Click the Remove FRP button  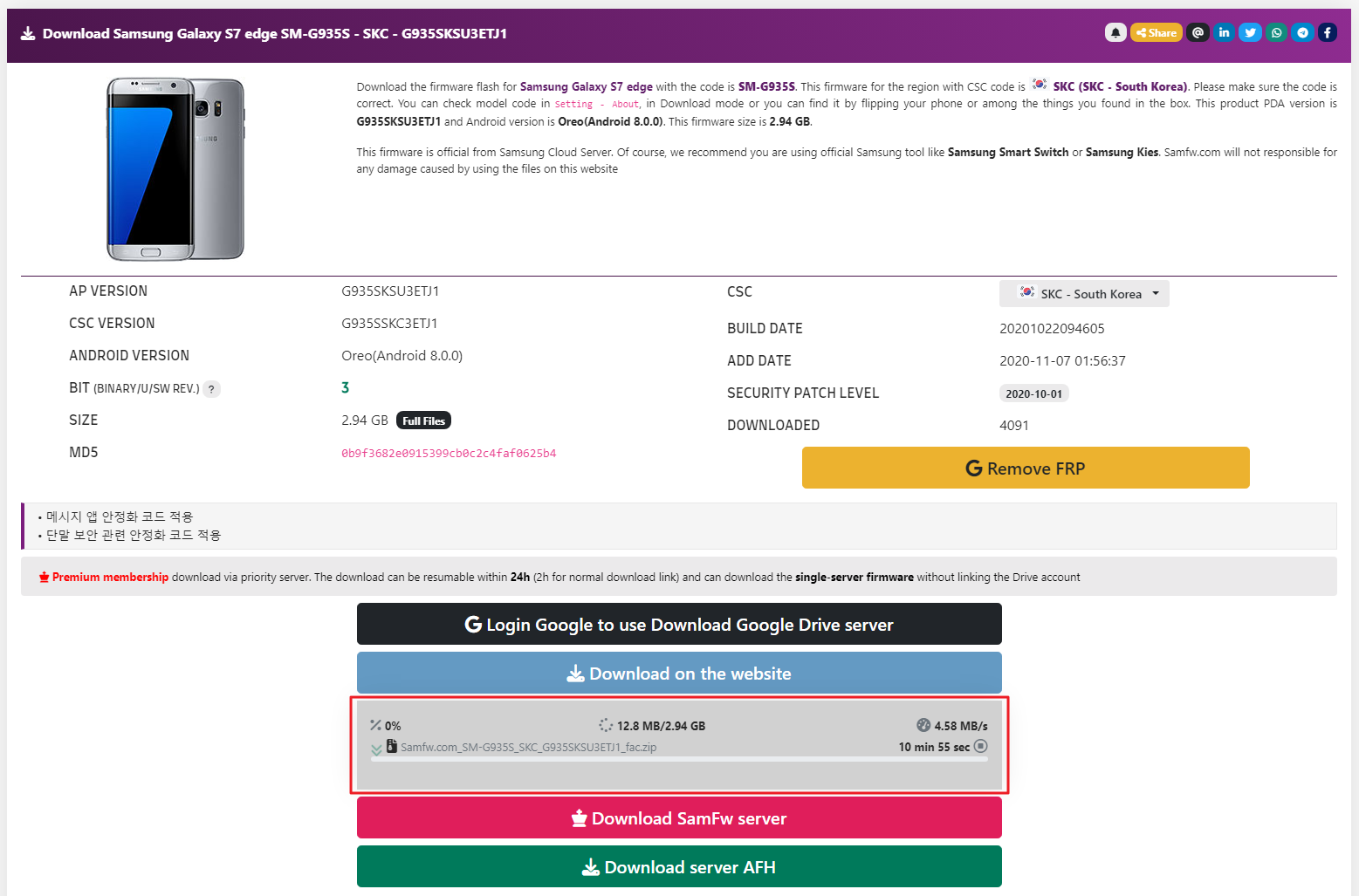point(1026,468)
